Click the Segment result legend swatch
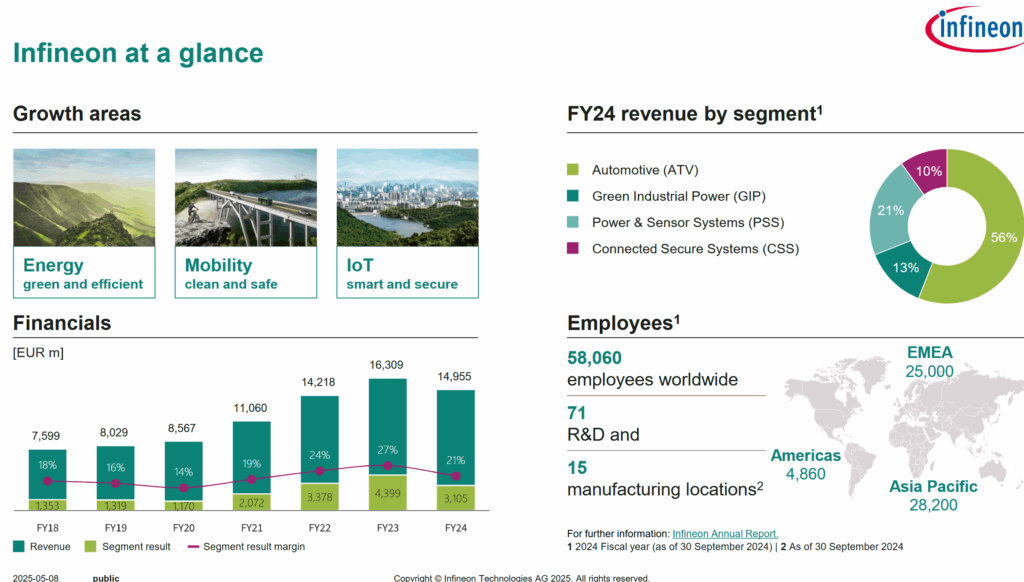The image size is (1024, 582). pos(90,546)
